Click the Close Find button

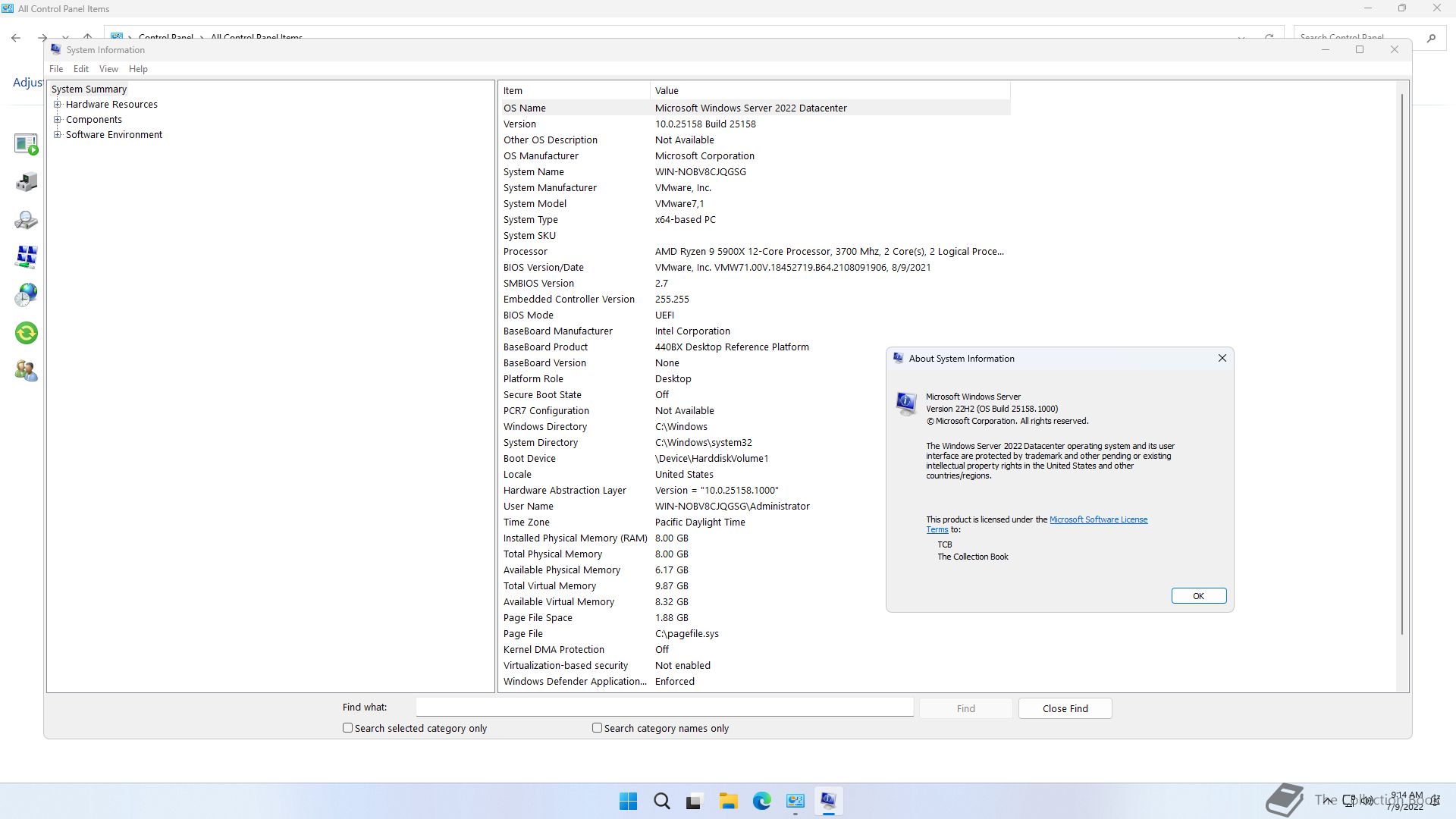1065,708
